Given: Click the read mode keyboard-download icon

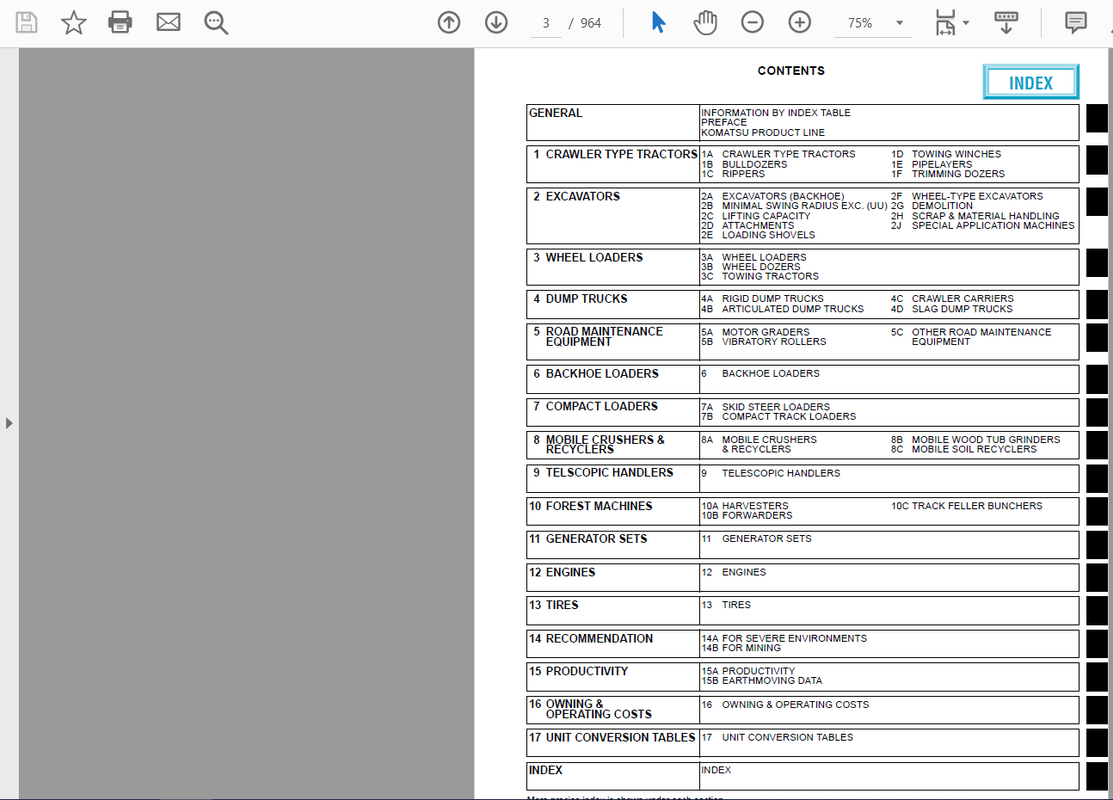Looking at the screenshot, I should pyautogui.click(x=1006, y=23).
